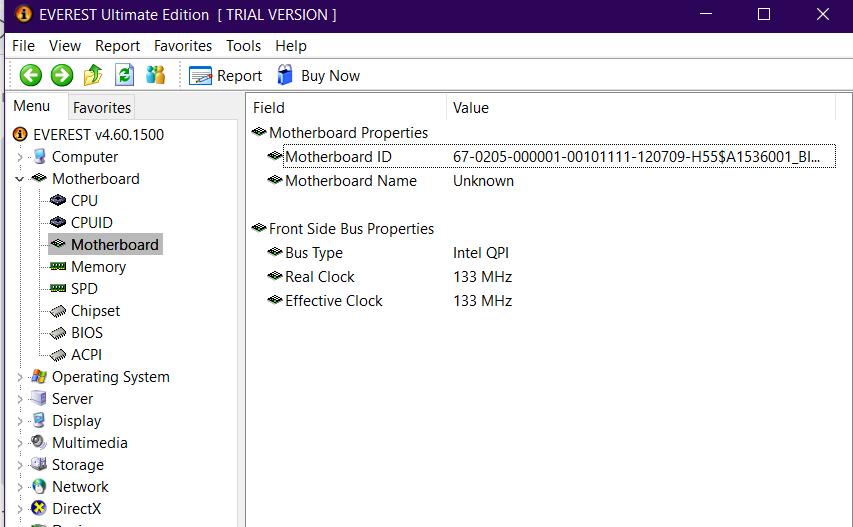
Task: Click the Operating System Windows flag icon
Action: (x=39, y=376)
